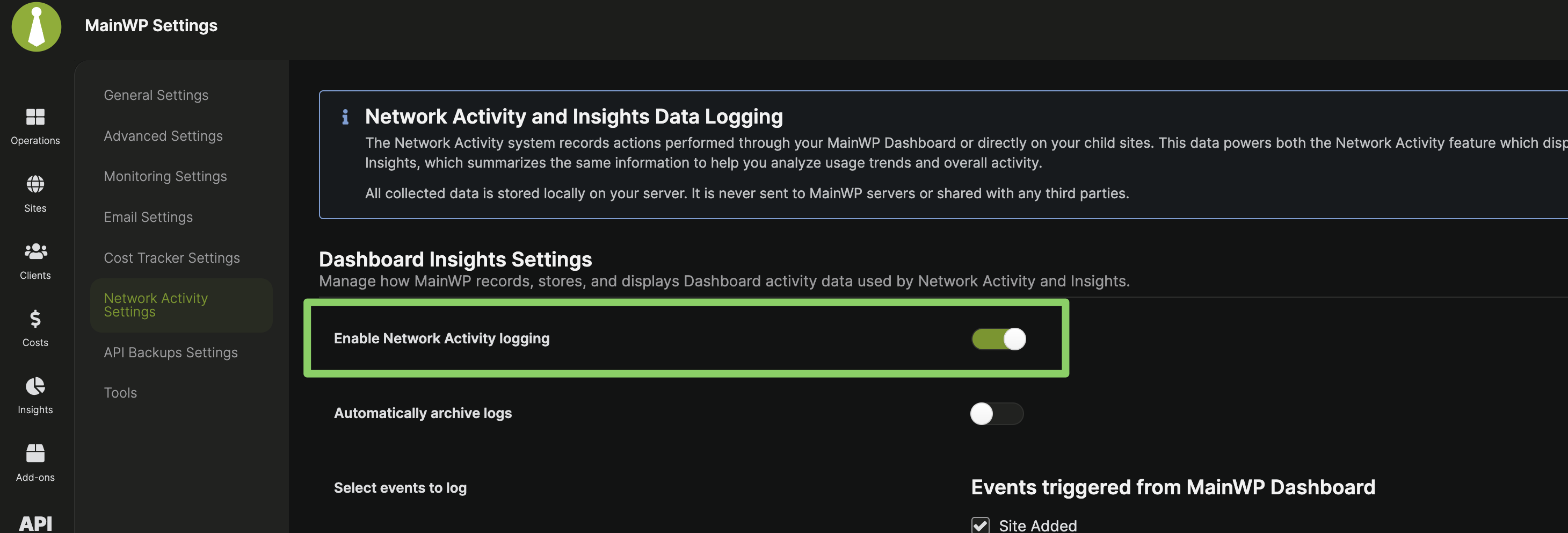
Task: Go to General Settings
Action: tap(156, 95)
